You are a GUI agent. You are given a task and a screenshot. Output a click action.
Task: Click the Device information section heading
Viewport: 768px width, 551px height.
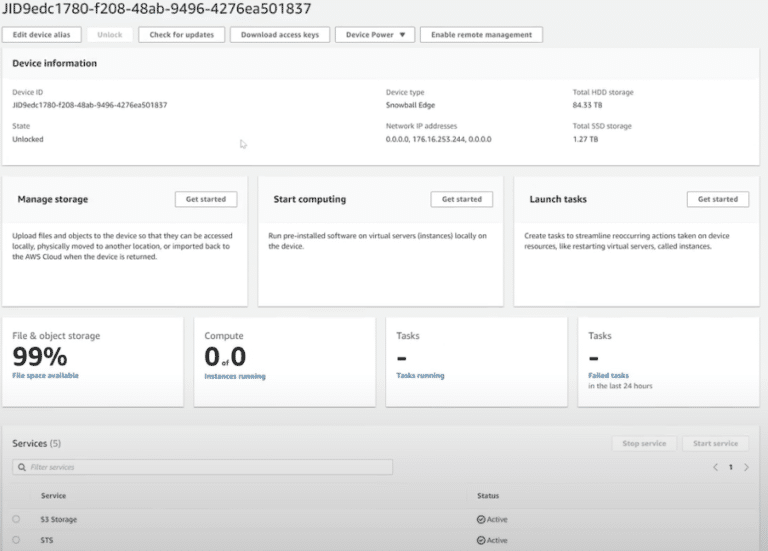[54, 63]
